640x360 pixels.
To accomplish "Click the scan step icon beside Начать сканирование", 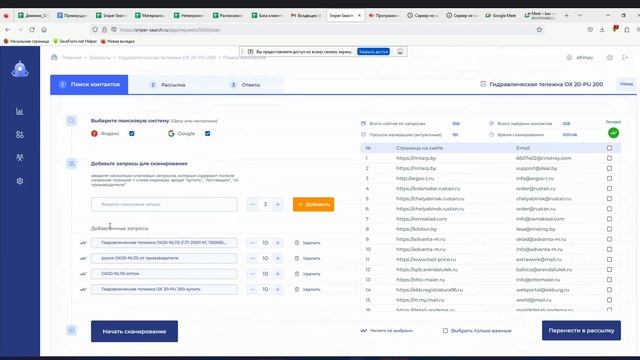I will coord(71,330).
